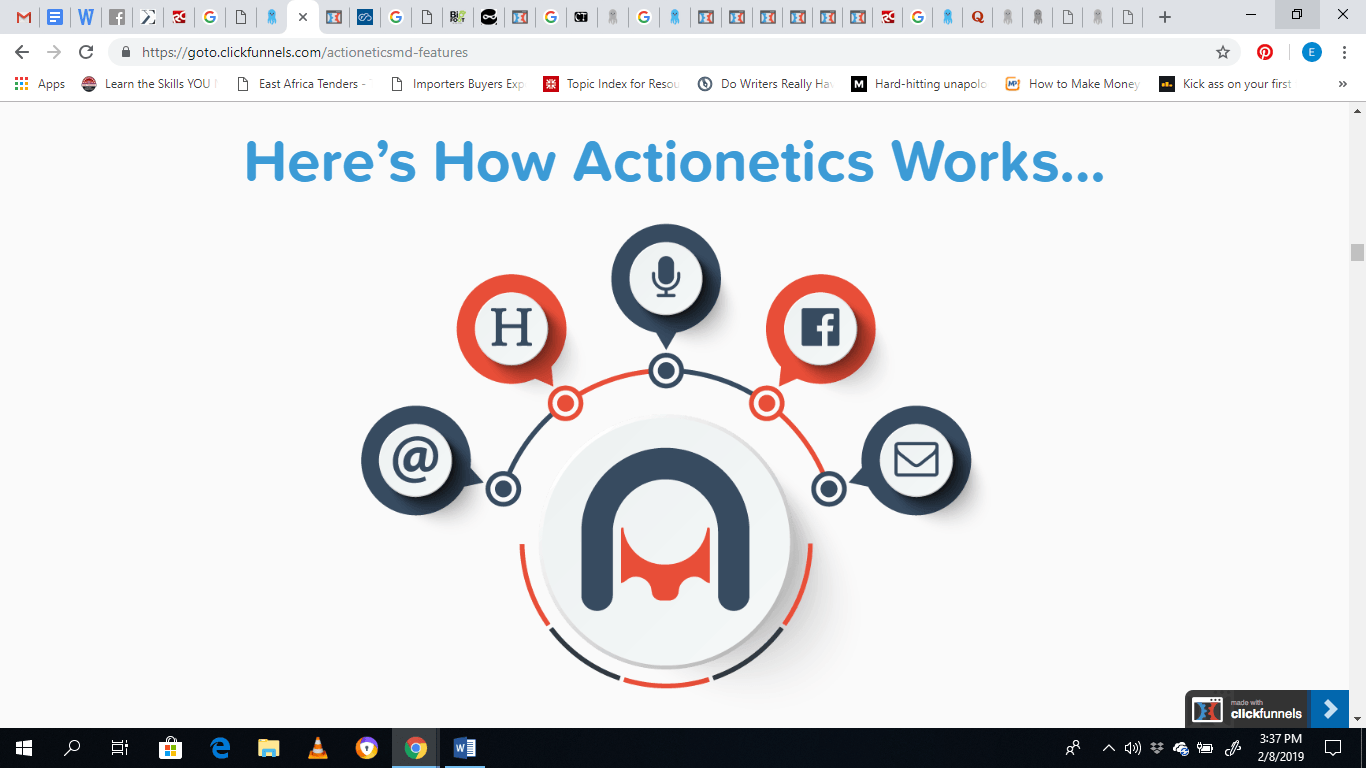Image resolution: width=1366 pixels, height=768 pixels.
Task: Click the Chrome icon on the taskbar
Action: (x=416, y=748)
